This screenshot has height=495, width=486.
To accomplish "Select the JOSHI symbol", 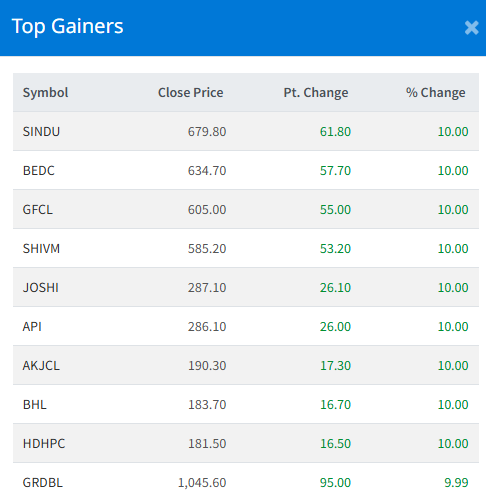I will pos(41,287).
